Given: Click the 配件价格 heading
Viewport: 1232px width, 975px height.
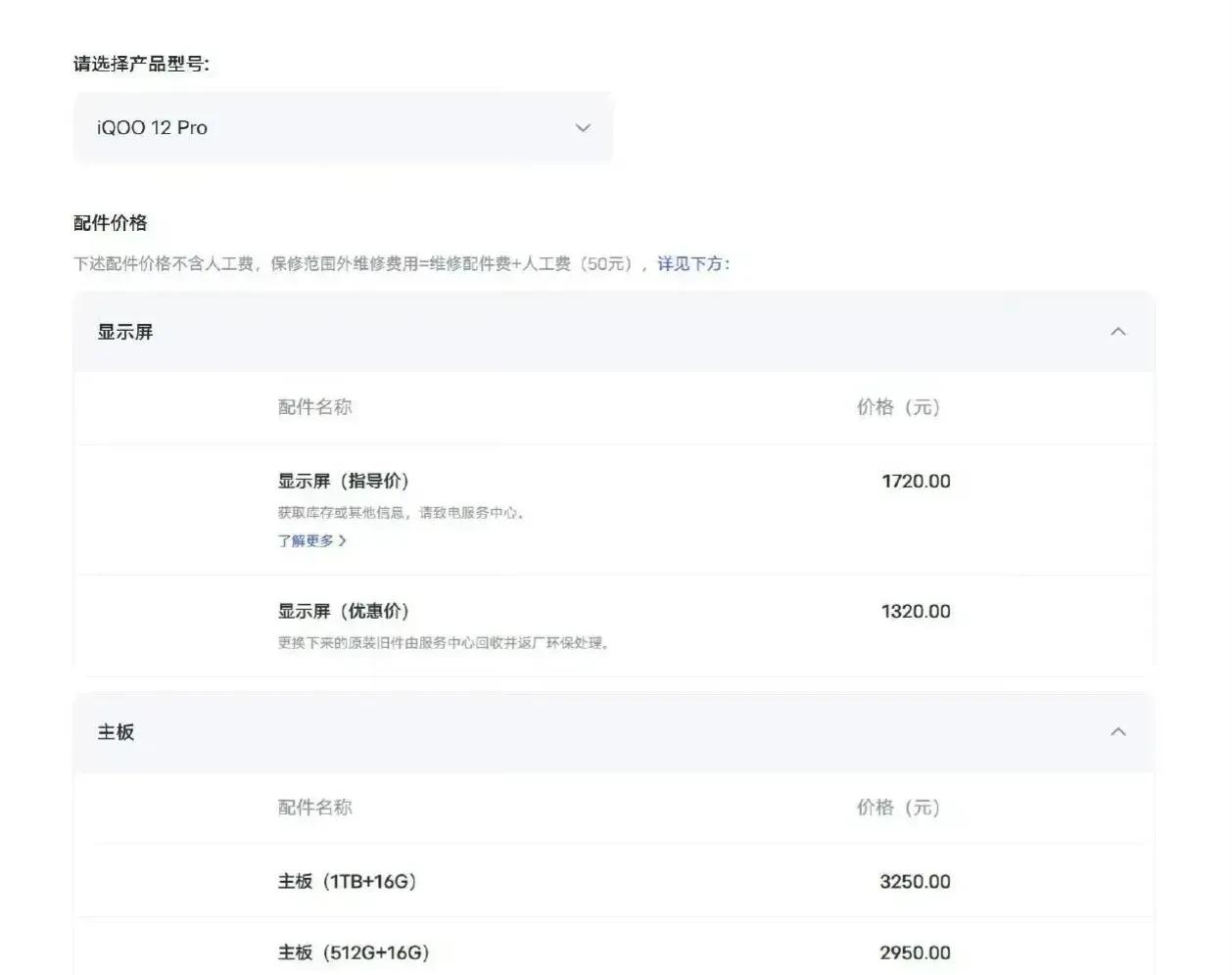Looking at the screenshot, I should [111, 223].
